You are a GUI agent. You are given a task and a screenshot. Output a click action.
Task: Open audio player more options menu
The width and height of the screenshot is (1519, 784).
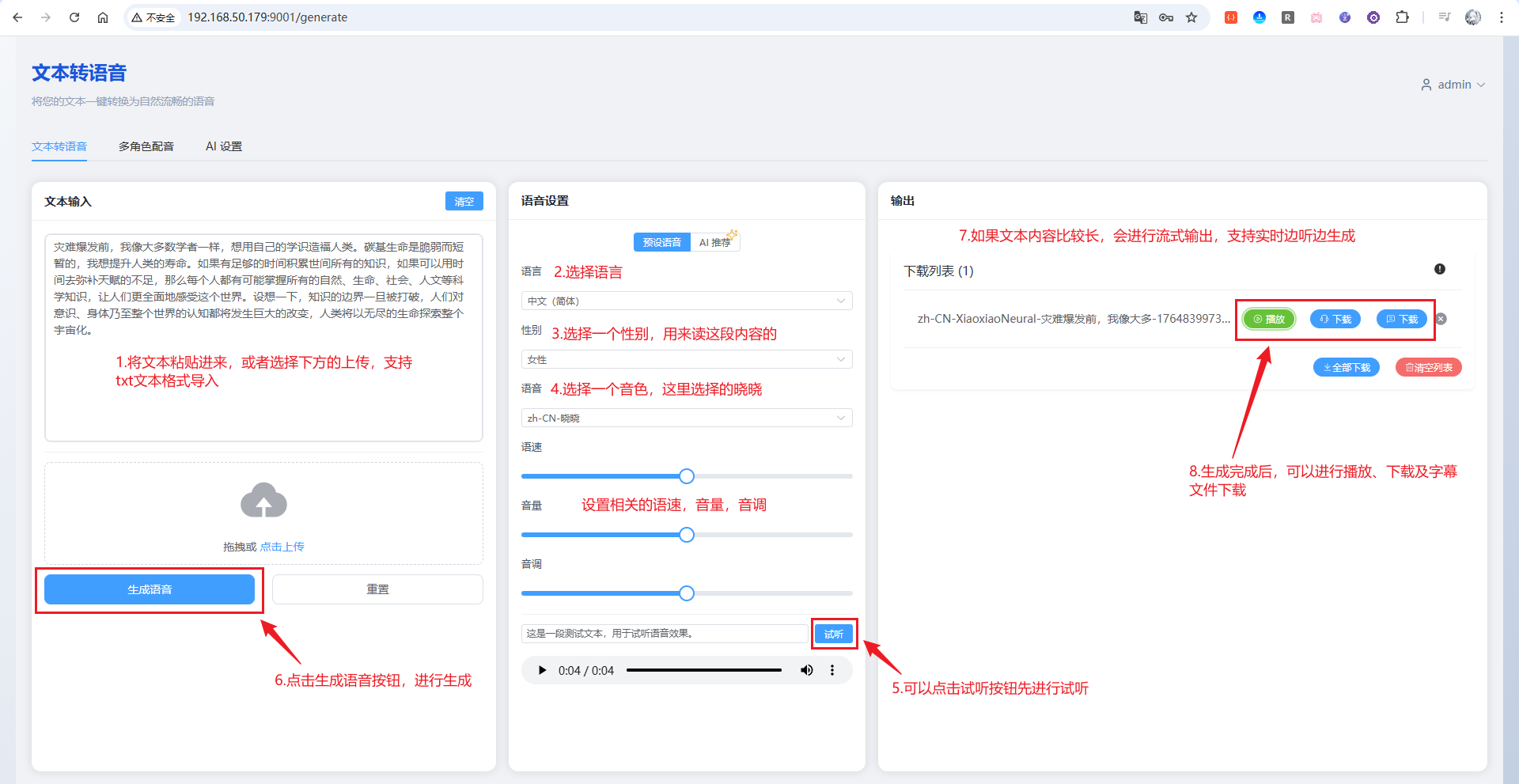[832, 670]
